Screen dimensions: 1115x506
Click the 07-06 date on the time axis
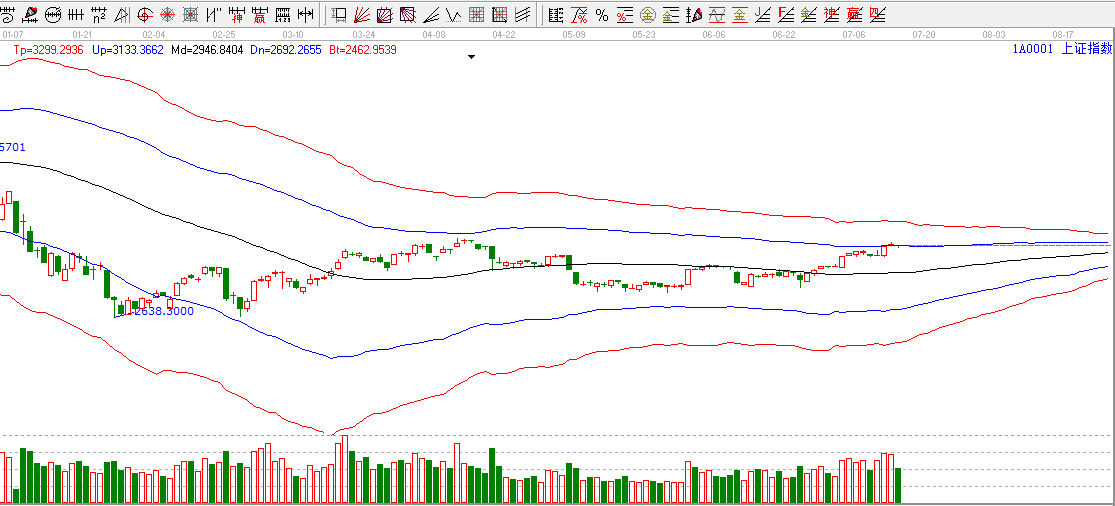[854, 34]
